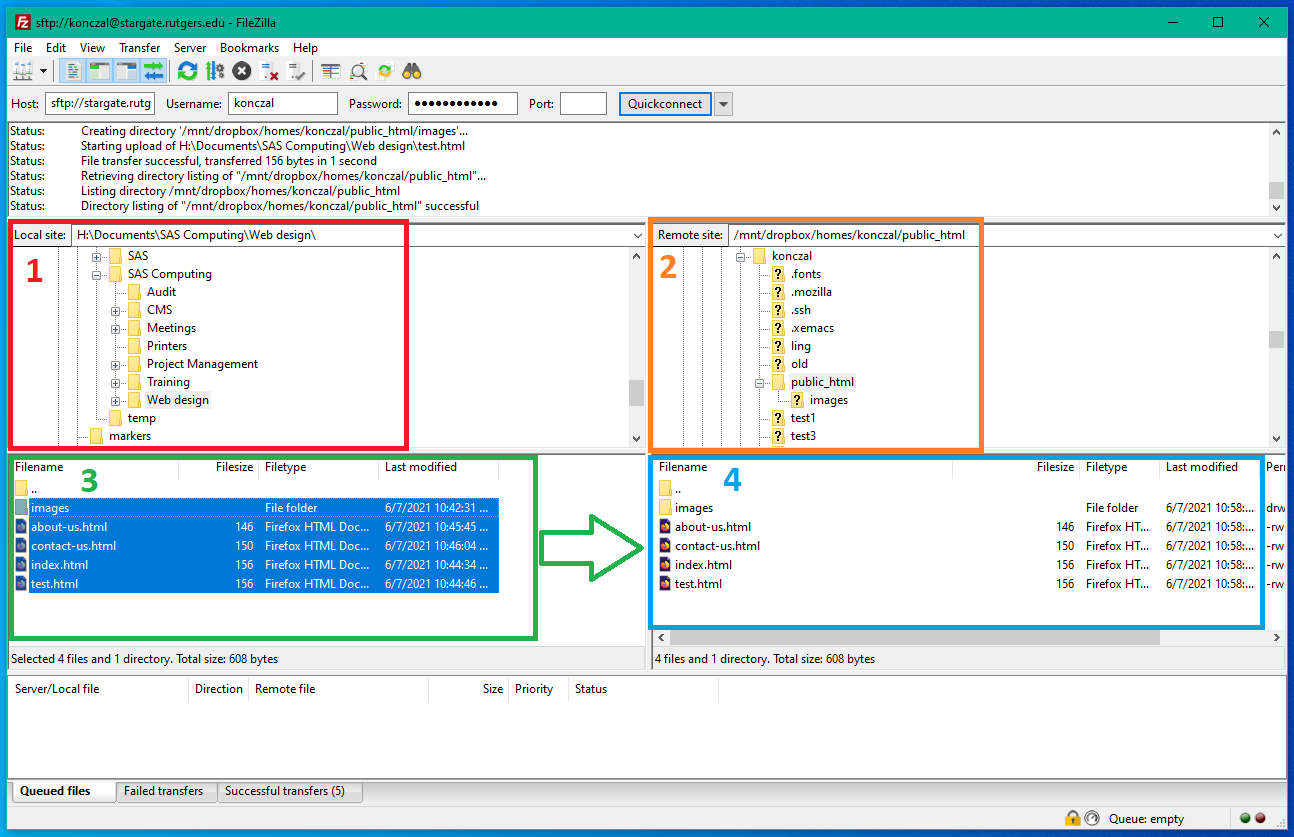Open the Site Manager
The image size is (1294, 837).
click(x=22, y=71)
